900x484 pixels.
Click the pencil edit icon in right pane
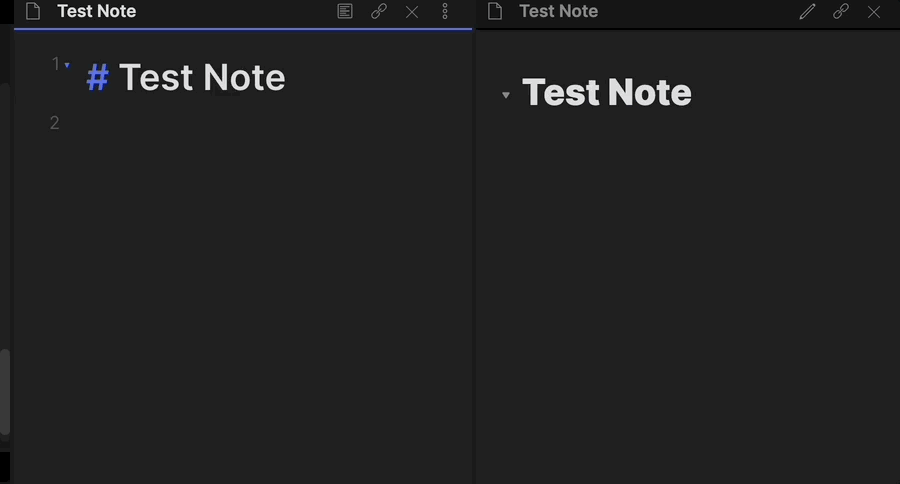pos(807,11)
